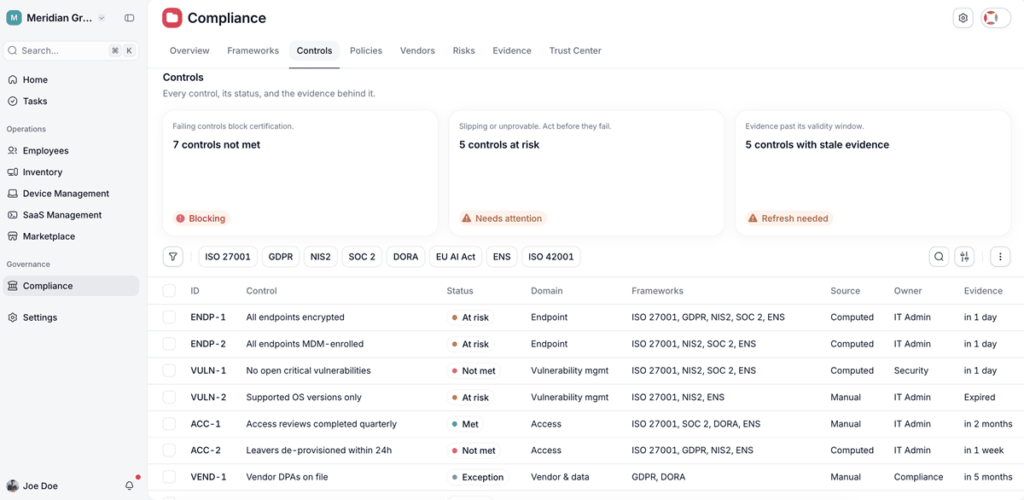Viewport: 1024px width, 500px height.
Task: Filter by DORA chip
Action: 406,257
